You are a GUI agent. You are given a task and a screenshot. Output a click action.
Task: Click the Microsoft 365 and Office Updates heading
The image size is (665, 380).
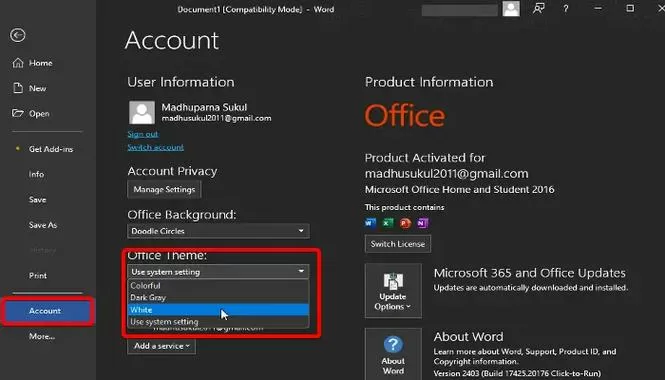530,273
